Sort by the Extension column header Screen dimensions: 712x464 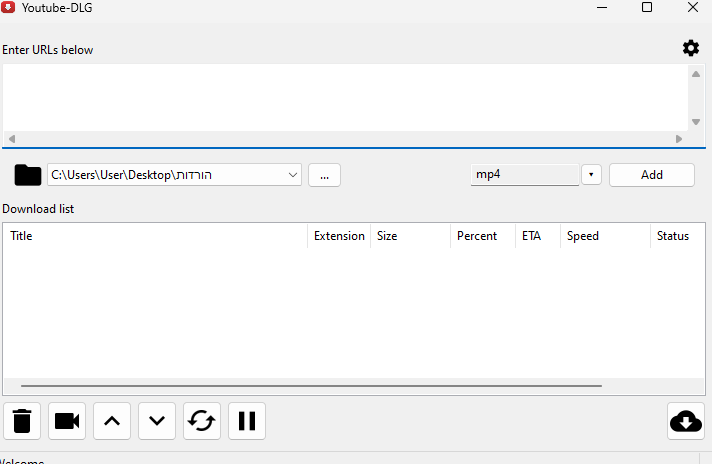pos(339,236)
